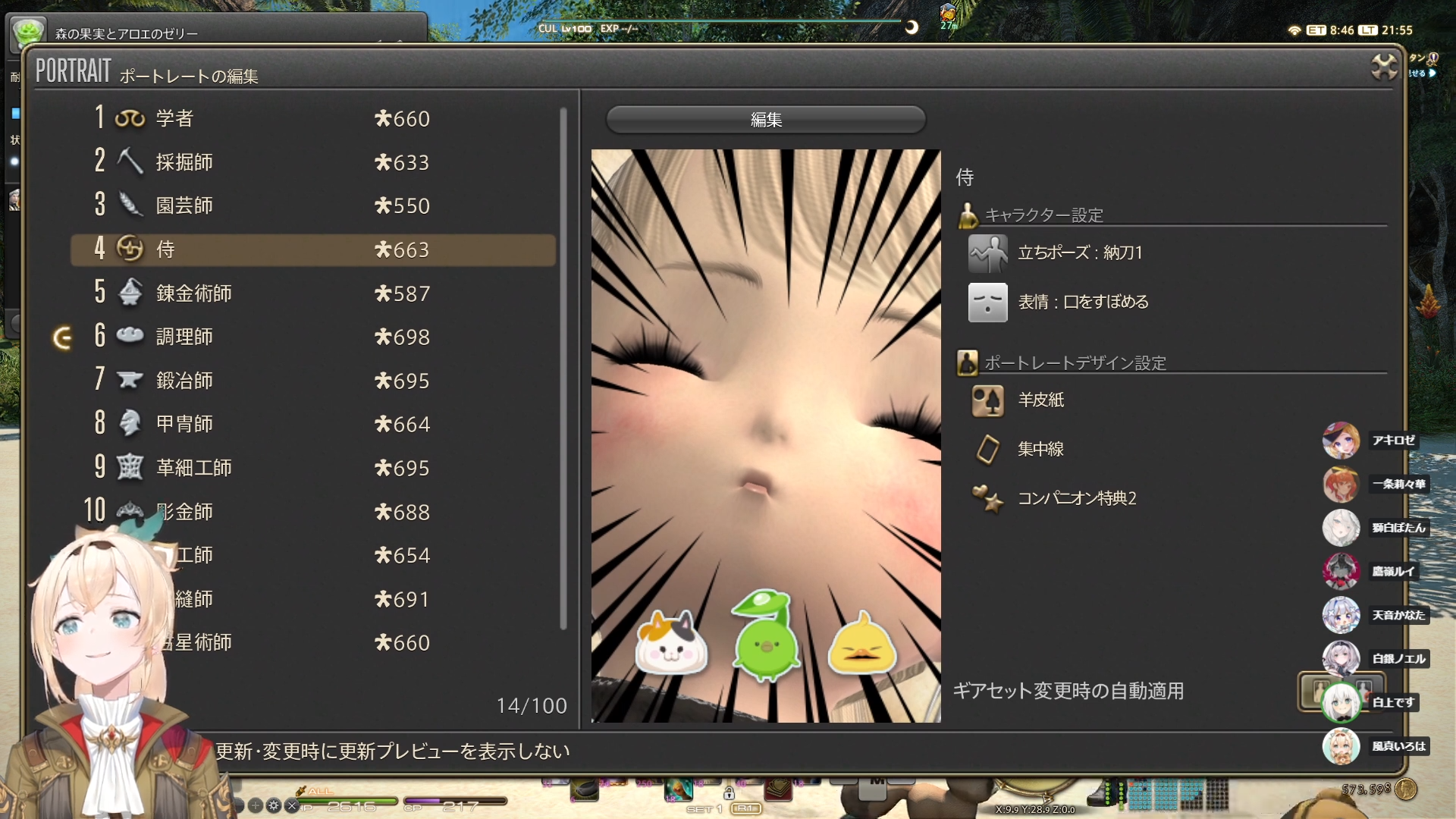Click the gear set list scrollbar

point(563,368)
